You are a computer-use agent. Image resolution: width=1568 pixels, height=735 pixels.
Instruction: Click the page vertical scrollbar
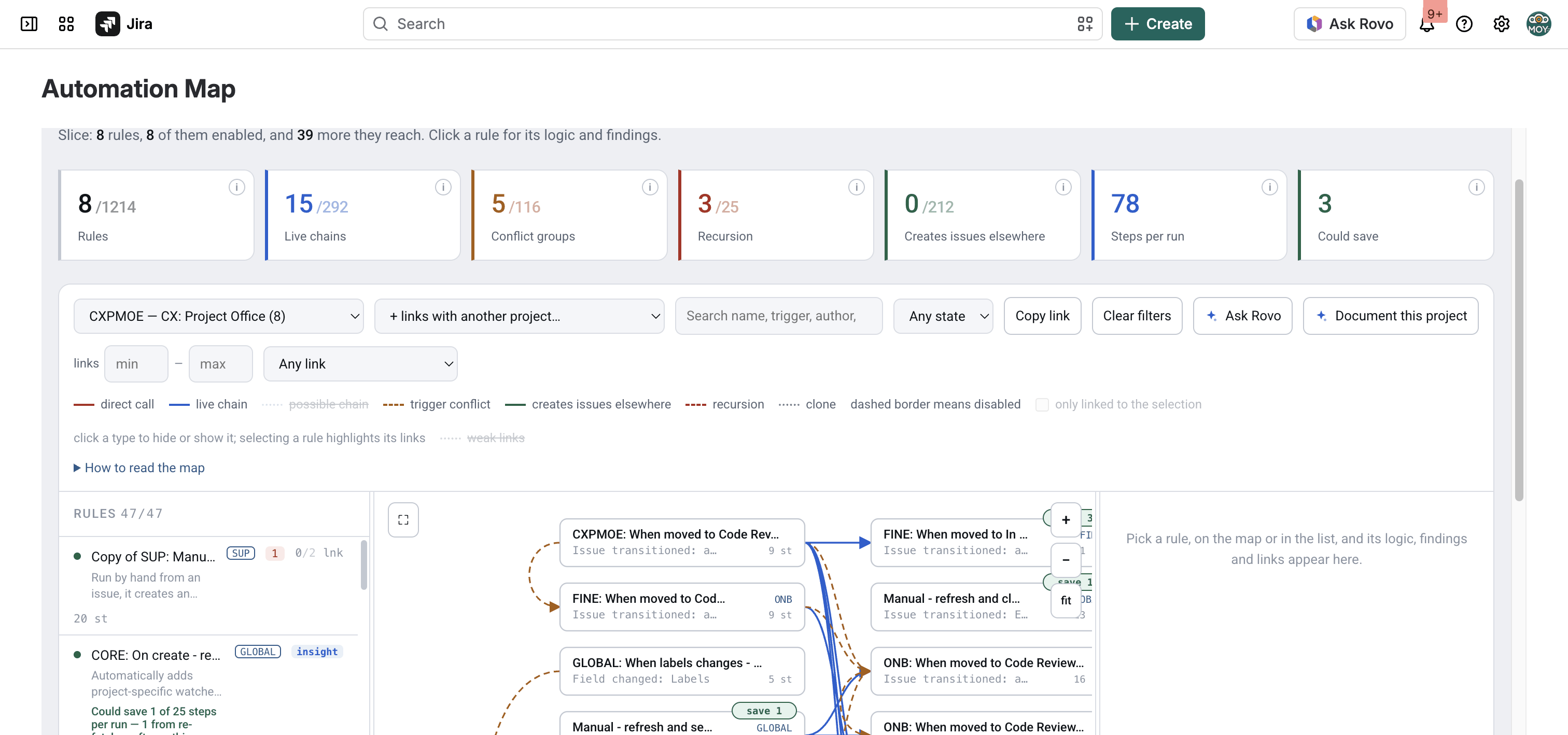tap(1519, 341)
